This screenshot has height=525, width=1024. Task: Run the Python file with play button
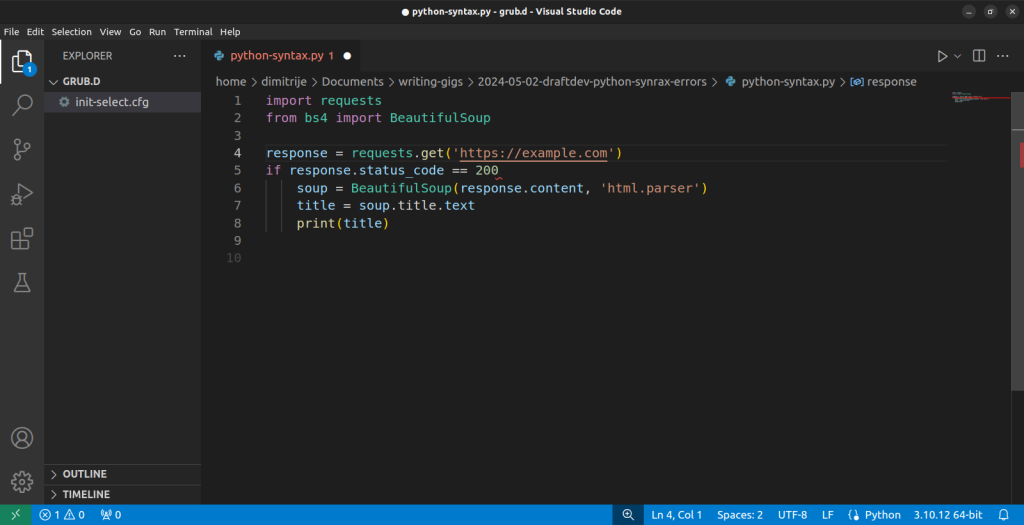tap(942, 56)
